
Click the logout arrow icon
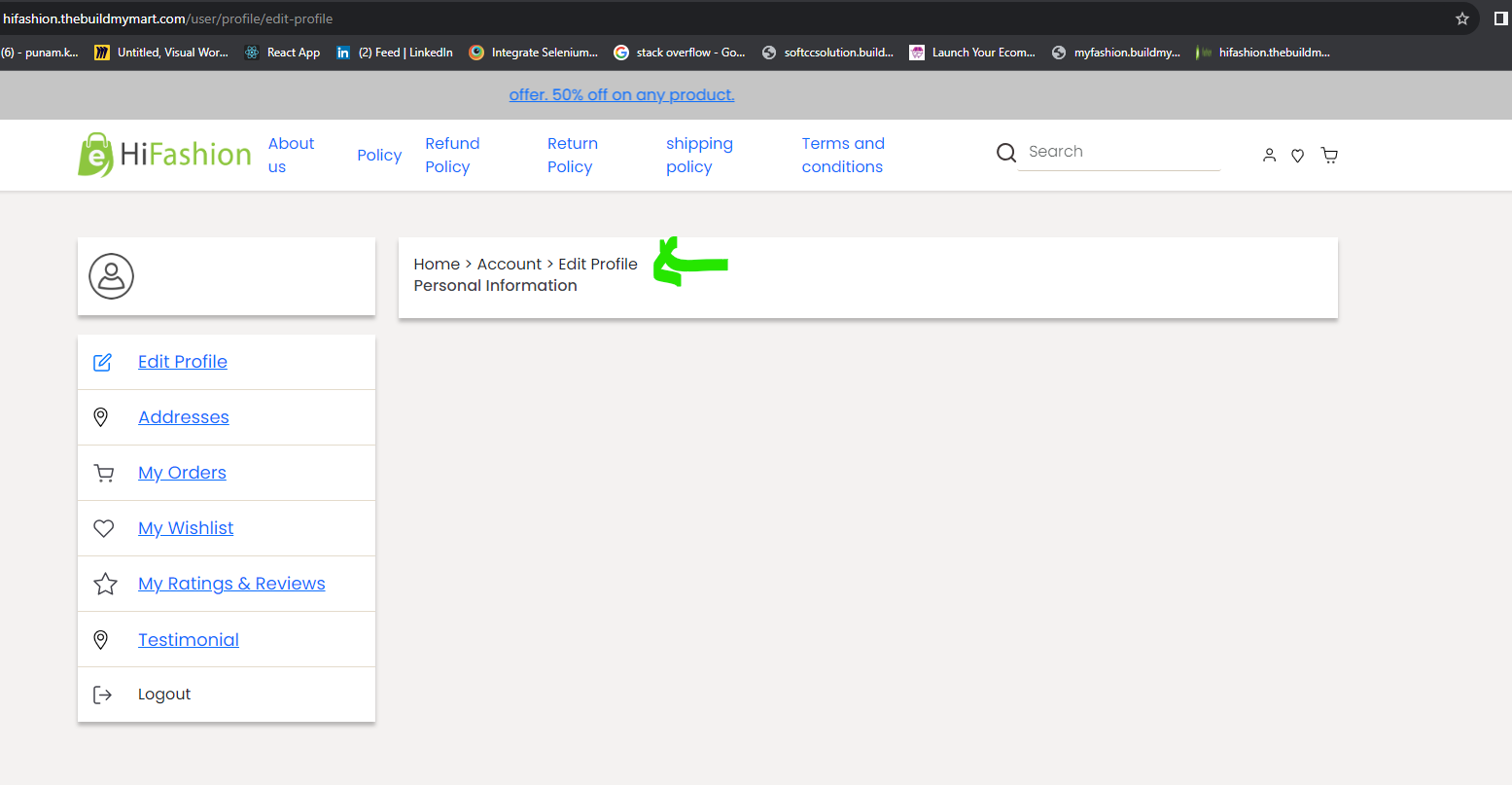tap(102, 695)
